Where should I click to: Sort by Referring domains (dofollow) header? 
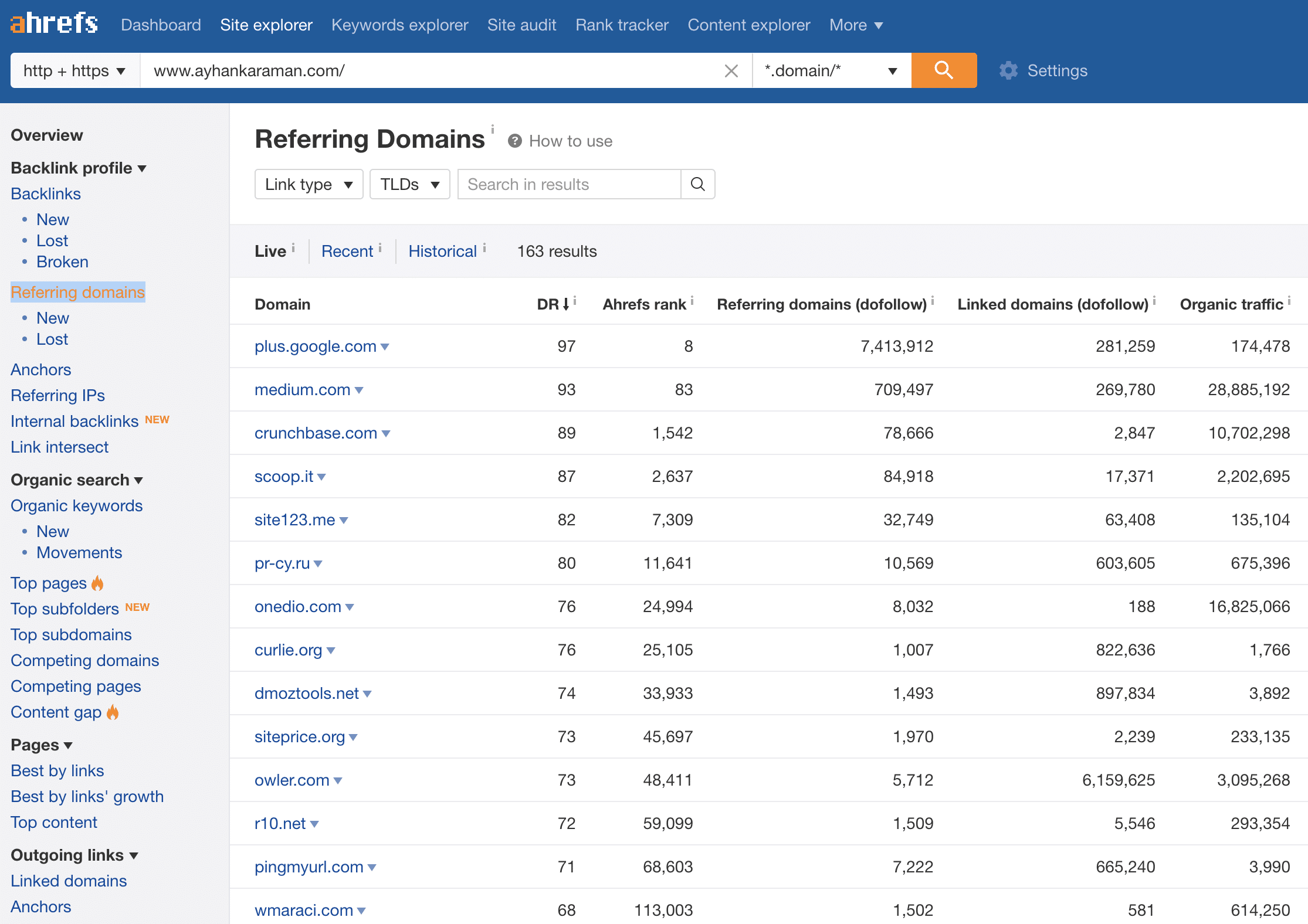pos(822,304)
